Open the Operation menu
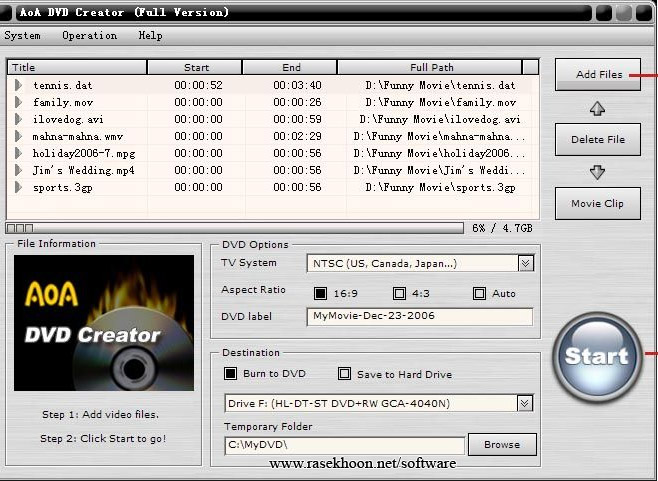 click(x=90, y=36)
